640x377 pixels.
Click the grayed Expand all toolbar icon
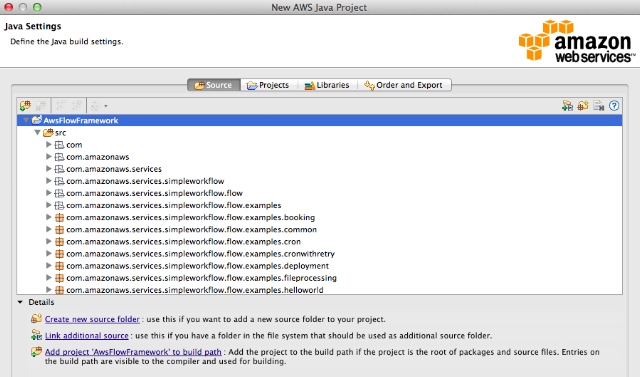pyautogui.click(x=61, y=106)
